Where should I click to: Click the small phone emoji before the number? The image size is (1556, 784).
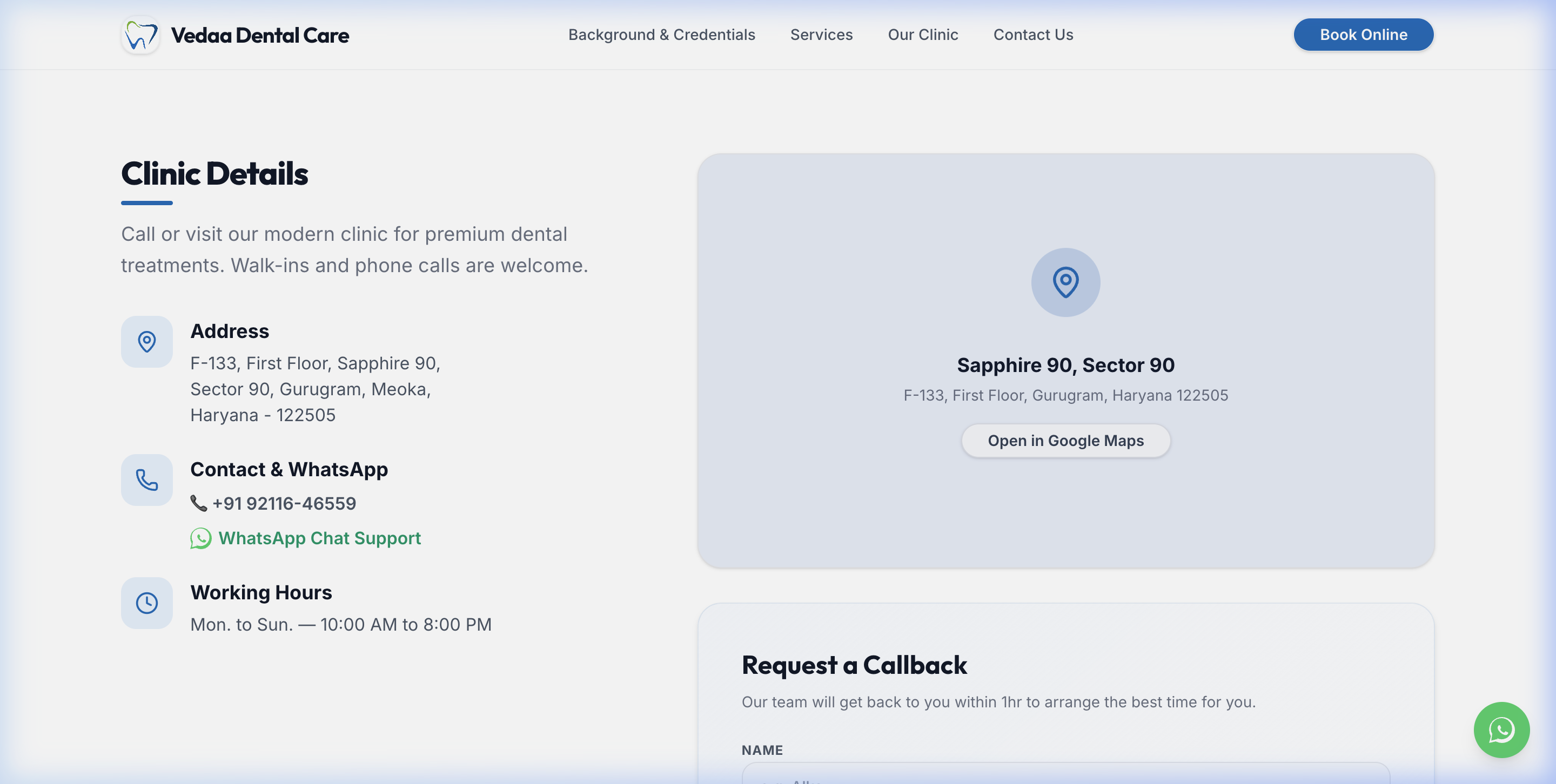pyautogui.click(x=199, y=503)
